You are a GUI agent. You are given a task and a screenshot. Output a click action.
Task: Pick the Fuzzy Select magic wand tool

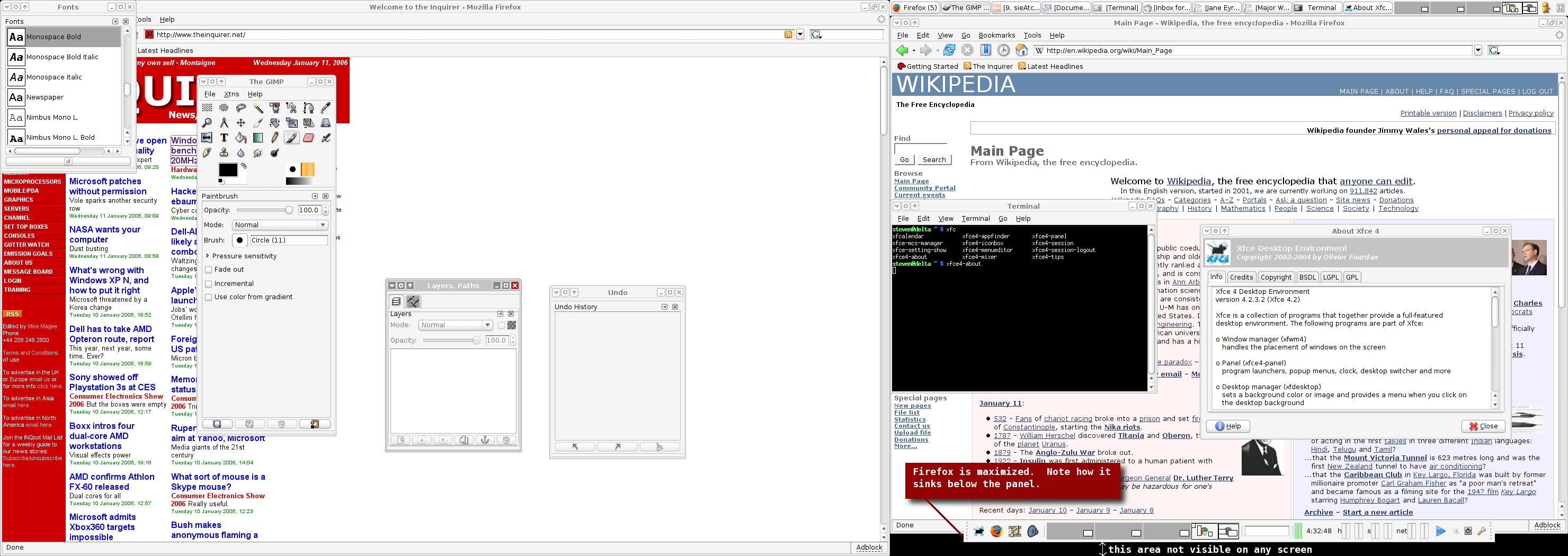(258, 108)
